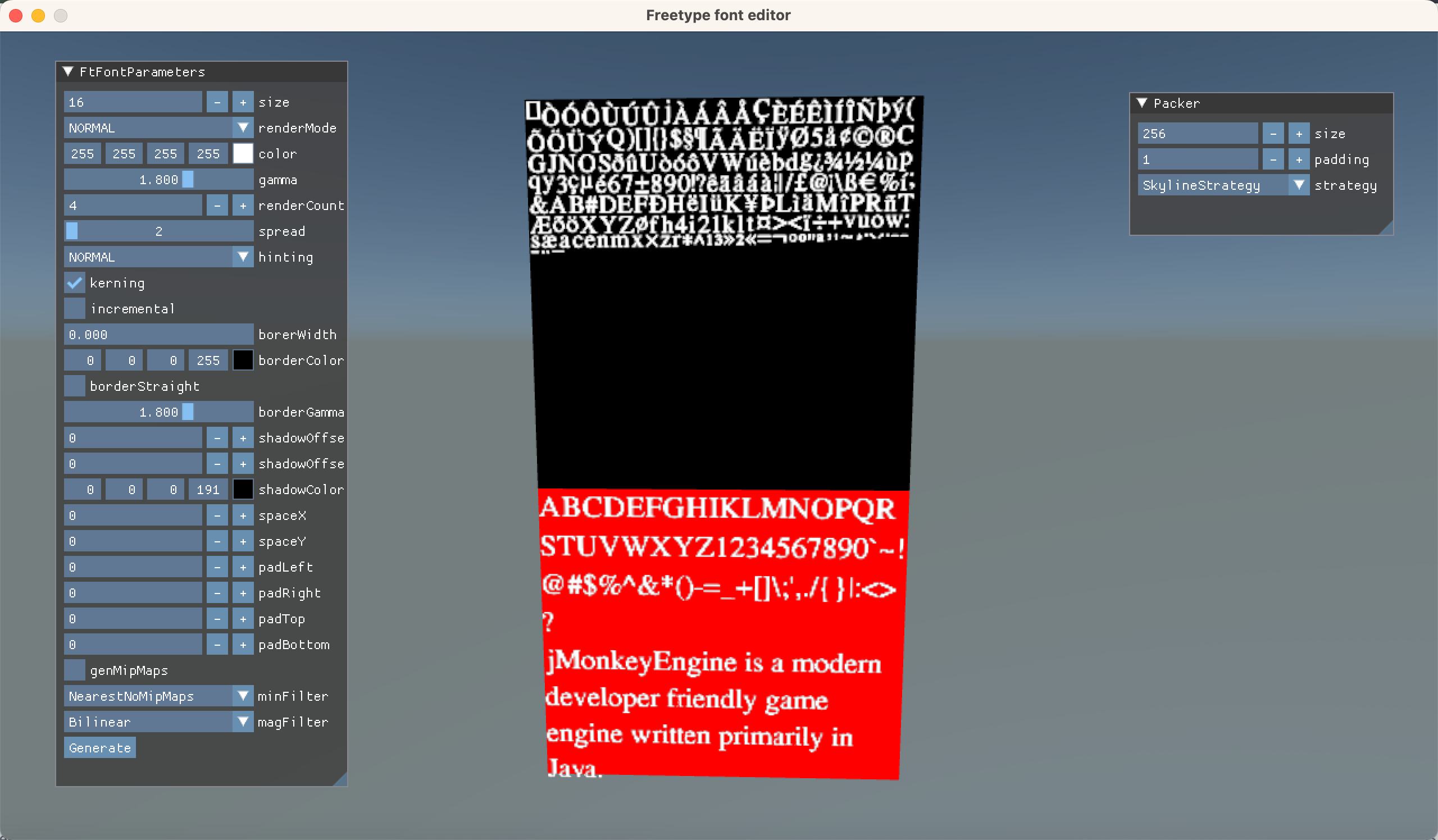The image size is (1438, 840).
Task: Collapse the Packer panel header
Action: tap(1143, 103)
